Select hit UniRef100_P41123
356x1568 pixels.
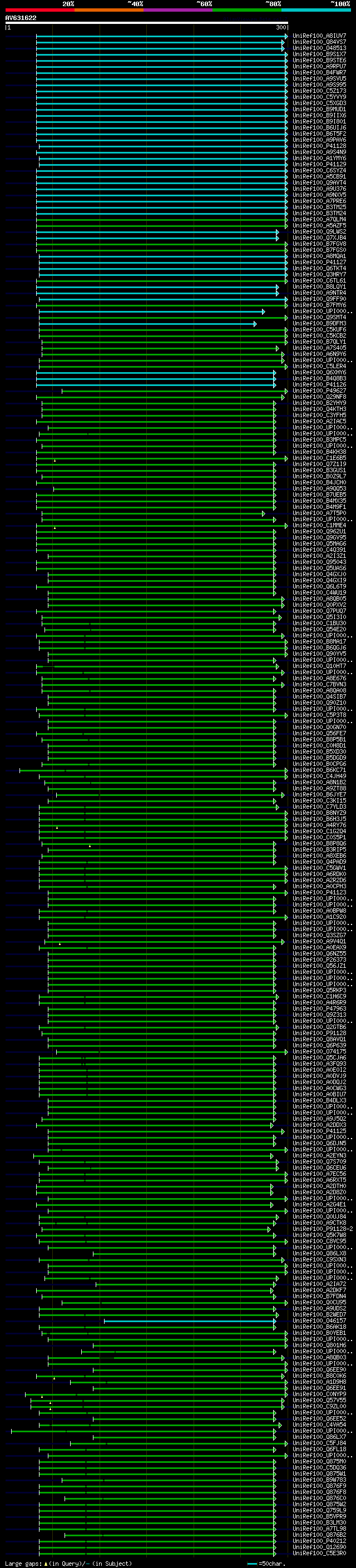[x=319, y=892]
